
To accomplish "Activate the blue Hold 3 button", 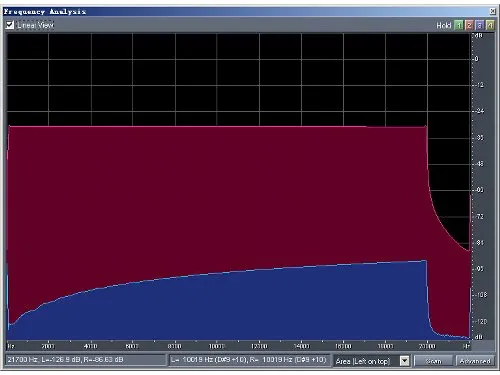I will point(479,25).
